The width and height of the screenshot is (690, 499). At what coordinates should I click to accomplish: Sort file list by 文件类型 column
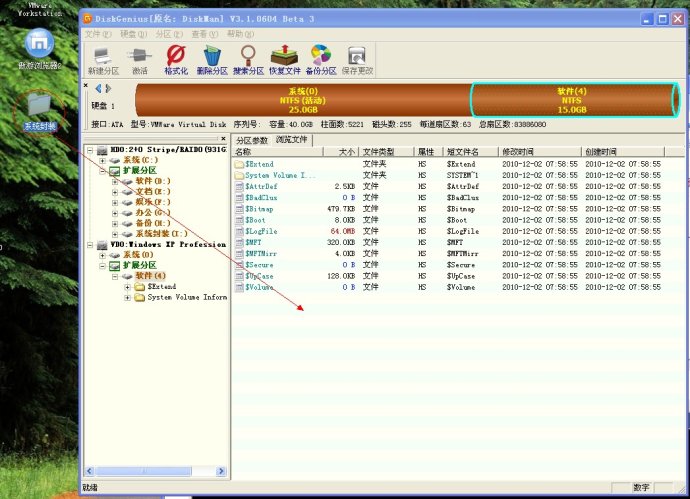(386, 152)
